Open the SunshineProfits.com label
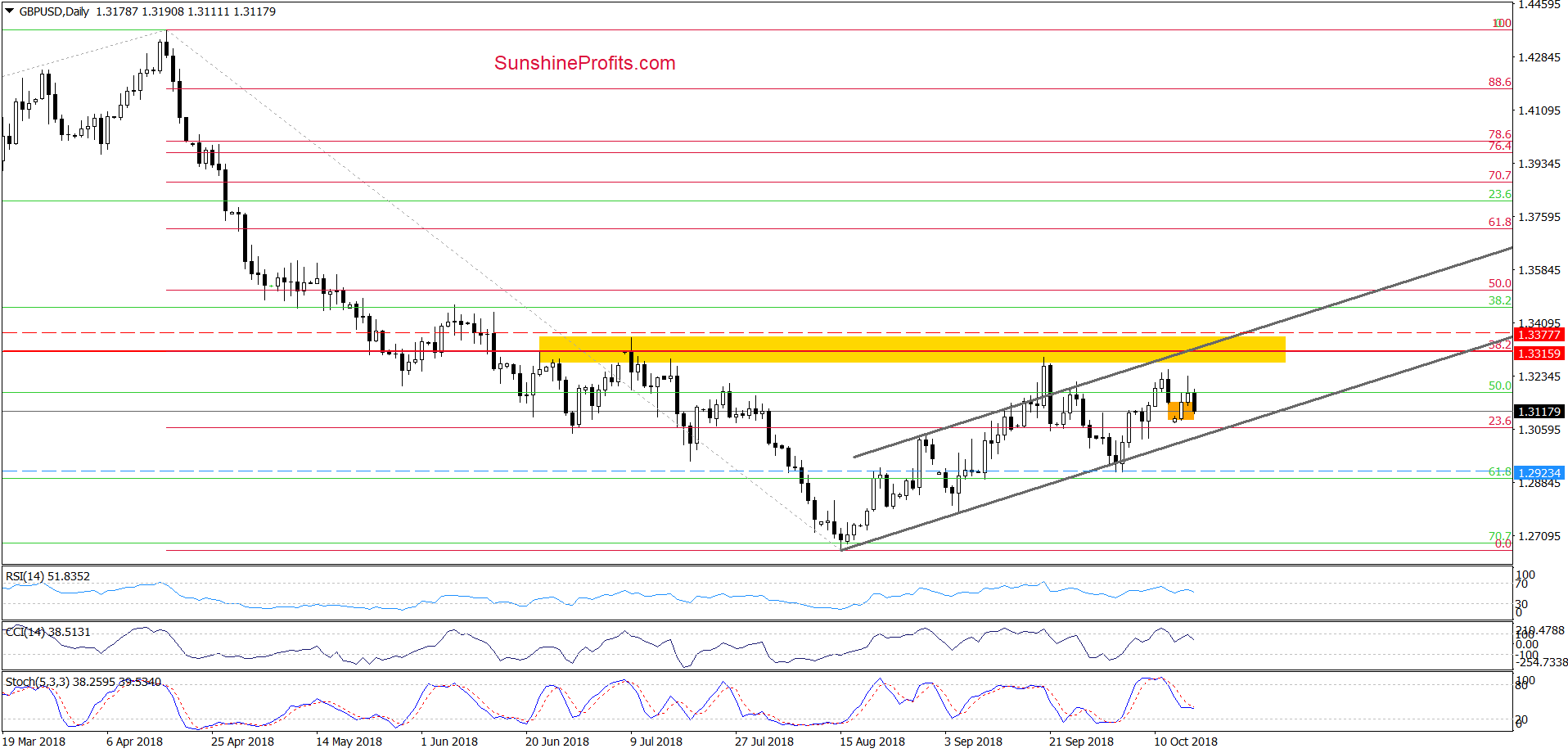Screen dimensions: 1568x753 pyautogui.click(x=585, y=63)
